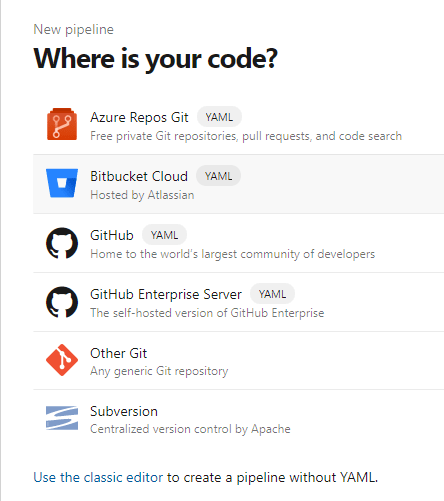Click the YAML badge next to GitHub
This screenshot has width=444, height=501.
[x=164, y=235]
